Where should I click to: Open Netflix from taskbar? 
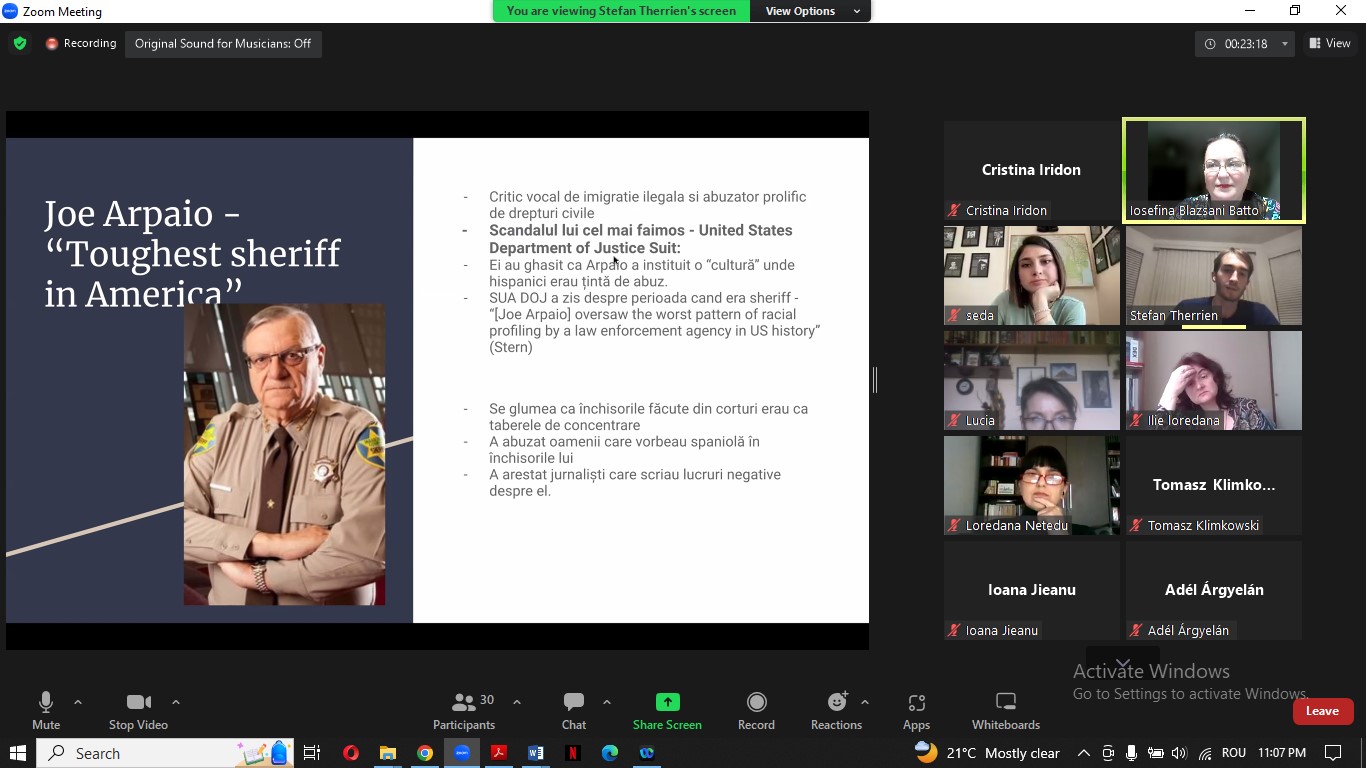[573, 753]
